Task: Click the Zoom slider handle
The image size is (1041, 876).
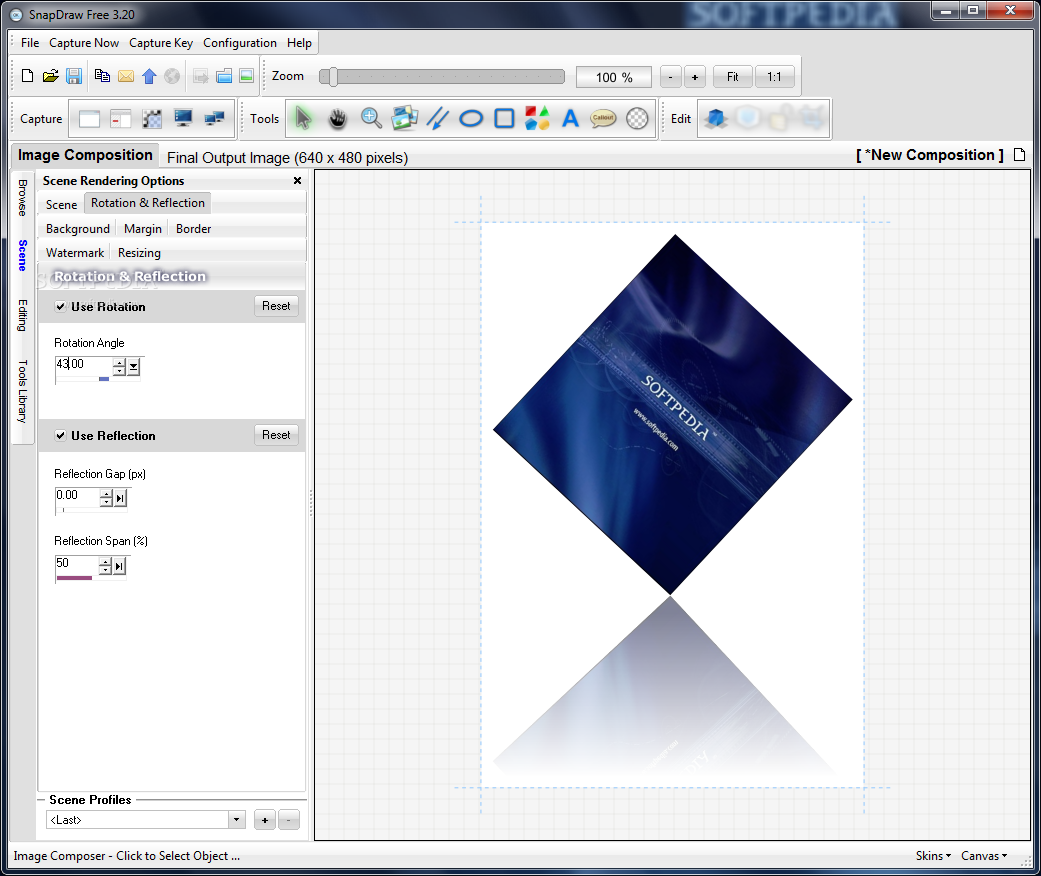Action: tap(333, 76)
